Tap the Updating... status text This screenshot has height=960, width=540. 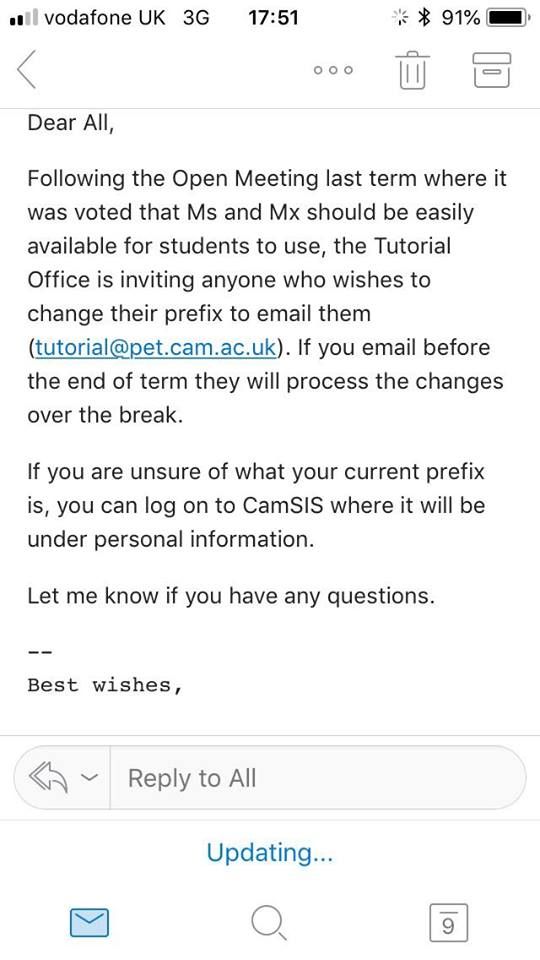click(269, 853)
